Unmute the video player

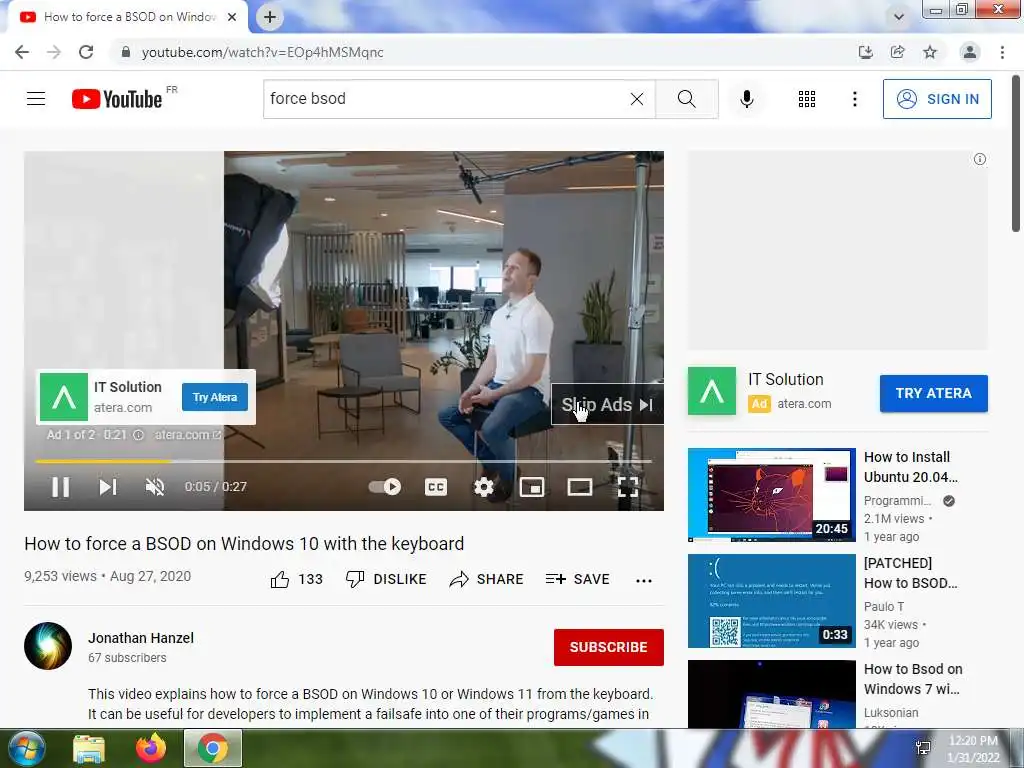[x=155, y=487]
